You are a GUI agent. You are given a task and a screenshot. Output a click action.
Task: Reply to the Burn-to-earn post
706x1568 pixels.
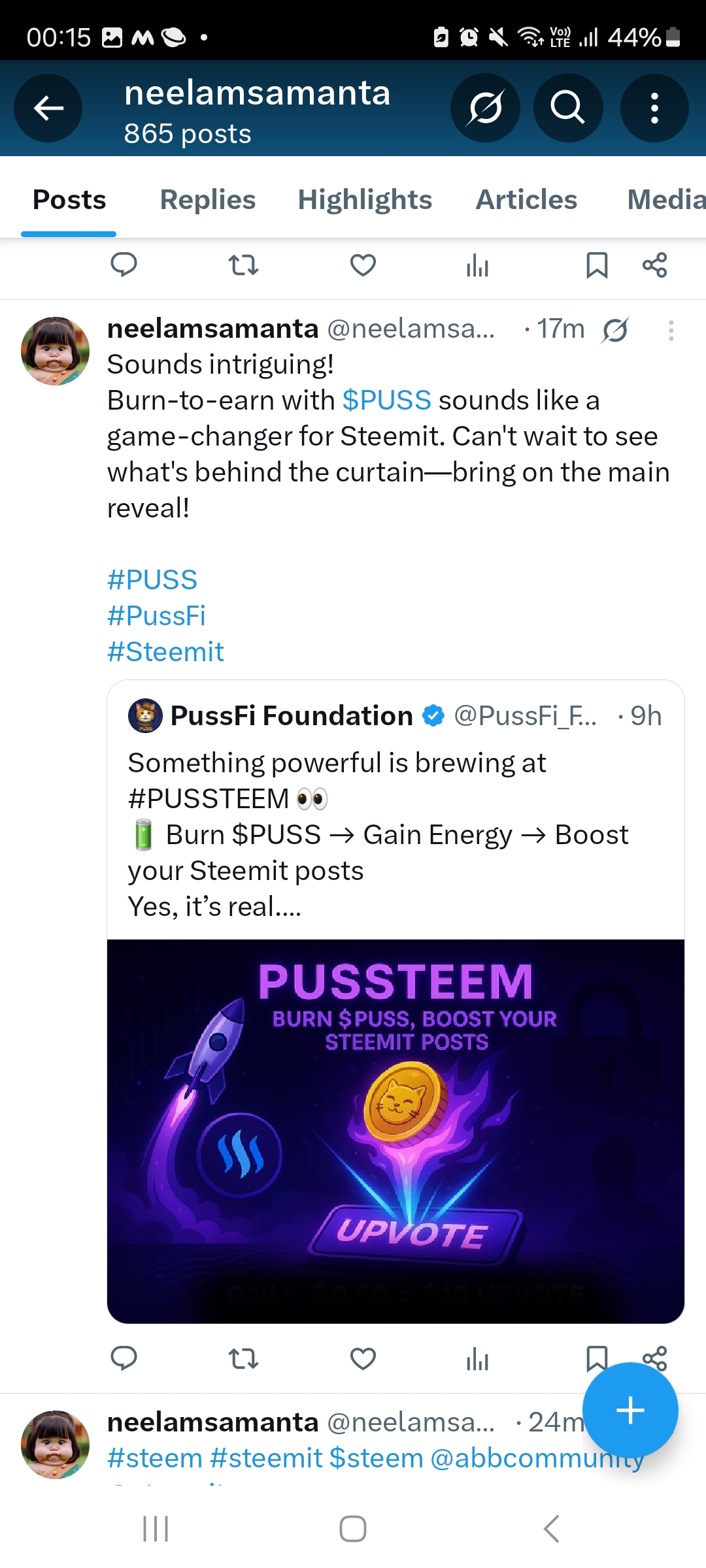(124, 1359)
